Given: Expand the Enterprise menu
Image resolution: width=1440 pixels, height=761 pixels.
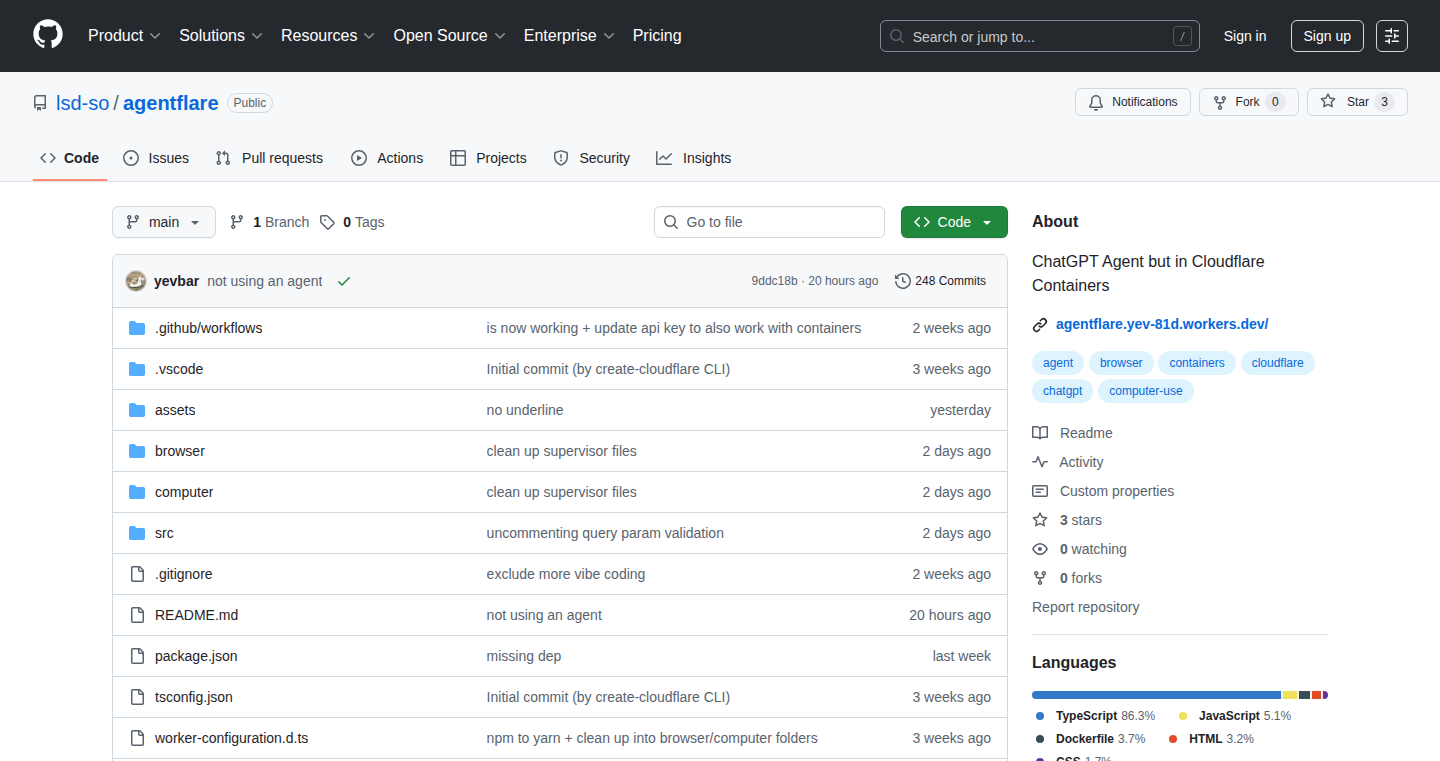Looking at the screenshot, I should (570, 35).
